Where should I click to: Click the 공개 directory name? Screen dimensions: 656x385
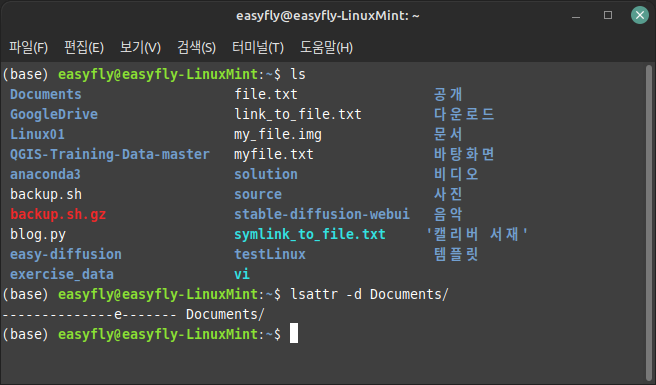tap(448, 94)
